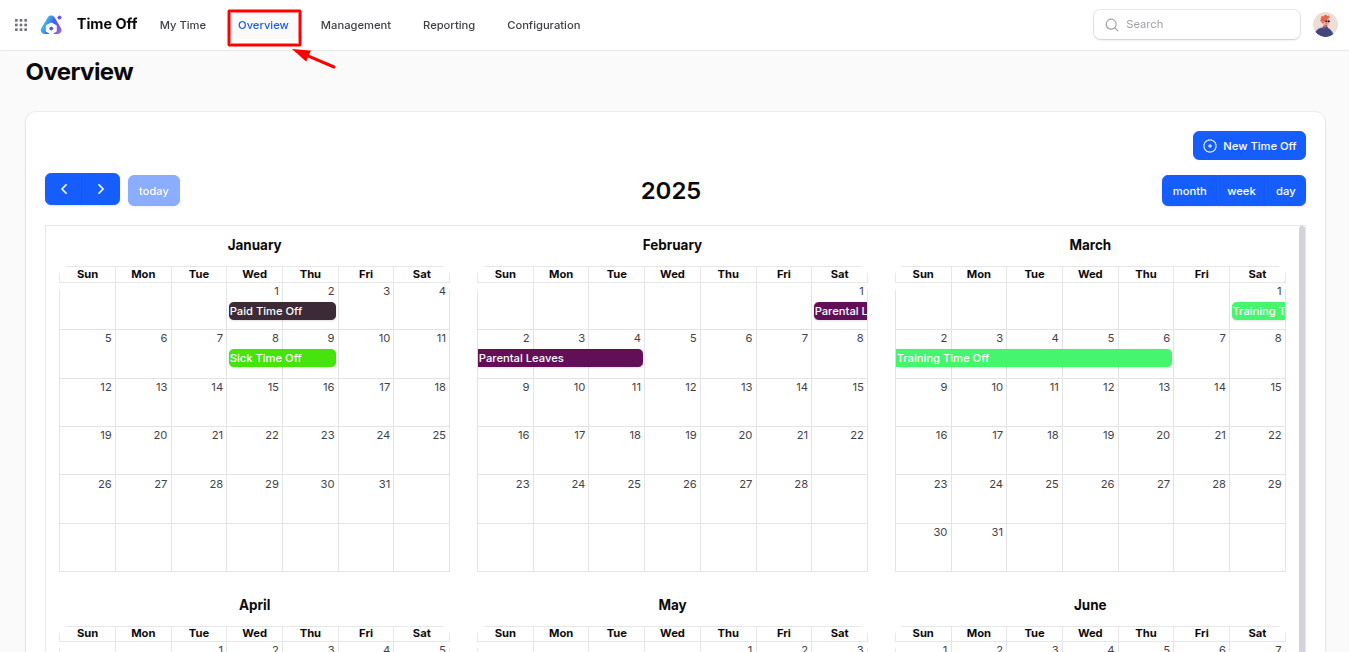Type in the Search input field
This screenshot has height=652, width=1349.
[1205, 25]
